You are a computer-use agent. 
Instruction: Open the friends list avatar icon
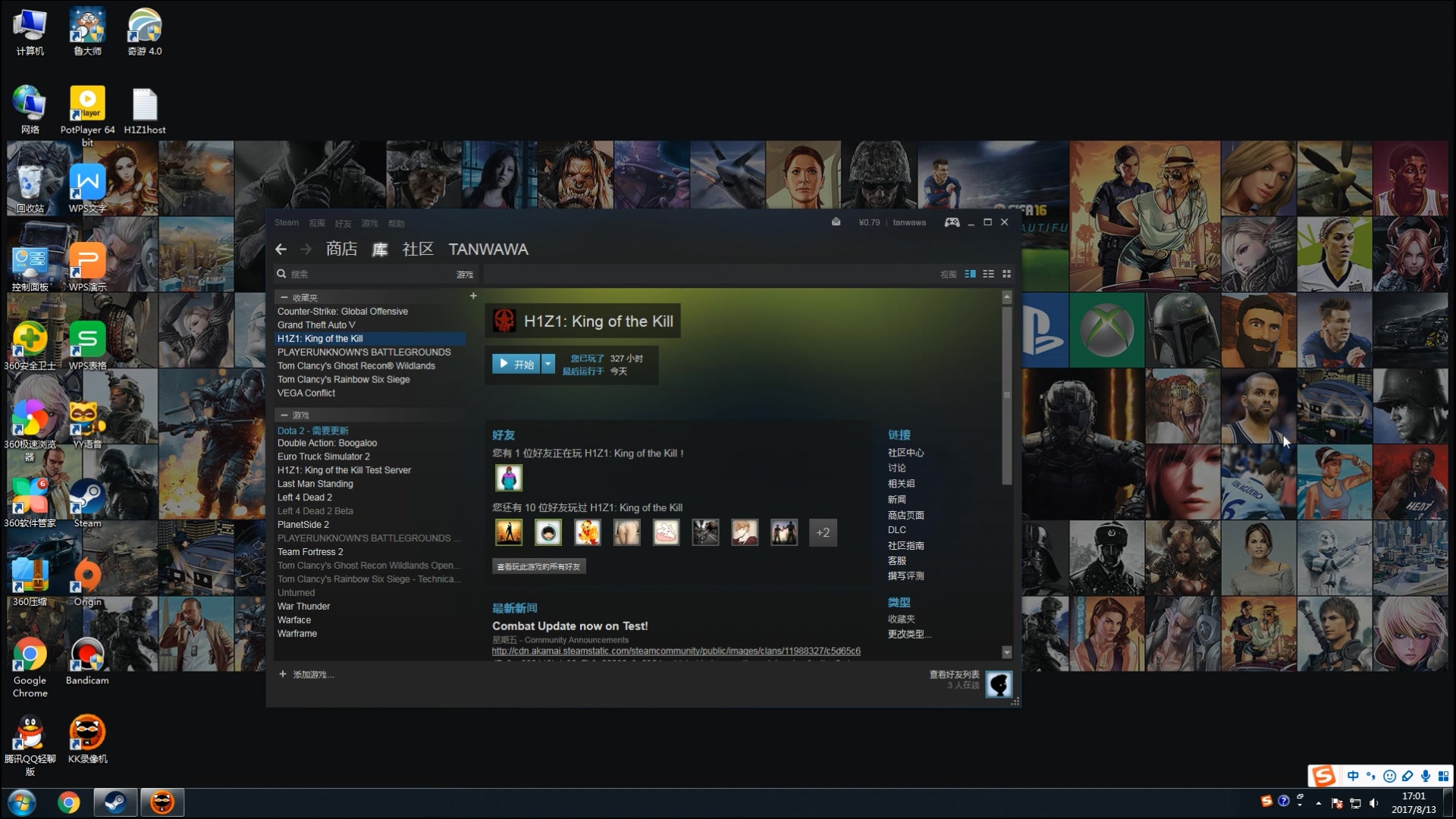click(x=999, y=684)
